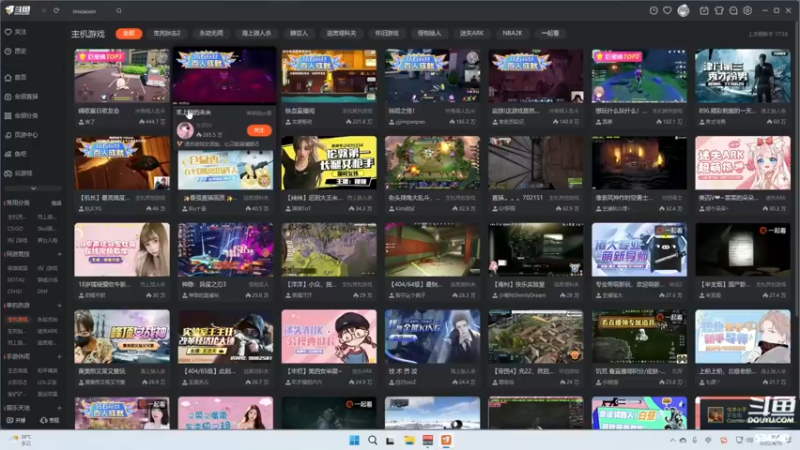Open the Douyu app icon on taskbar

[x=446, y=440]
